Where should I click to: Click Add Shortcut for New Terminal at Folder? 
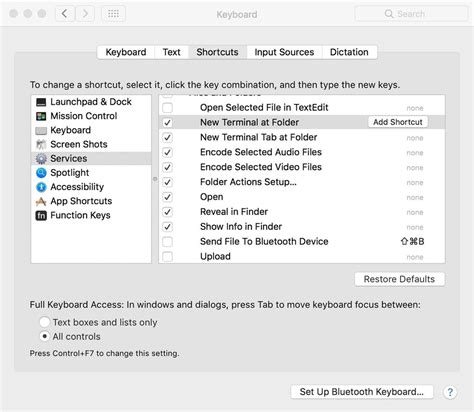point(398,122)
